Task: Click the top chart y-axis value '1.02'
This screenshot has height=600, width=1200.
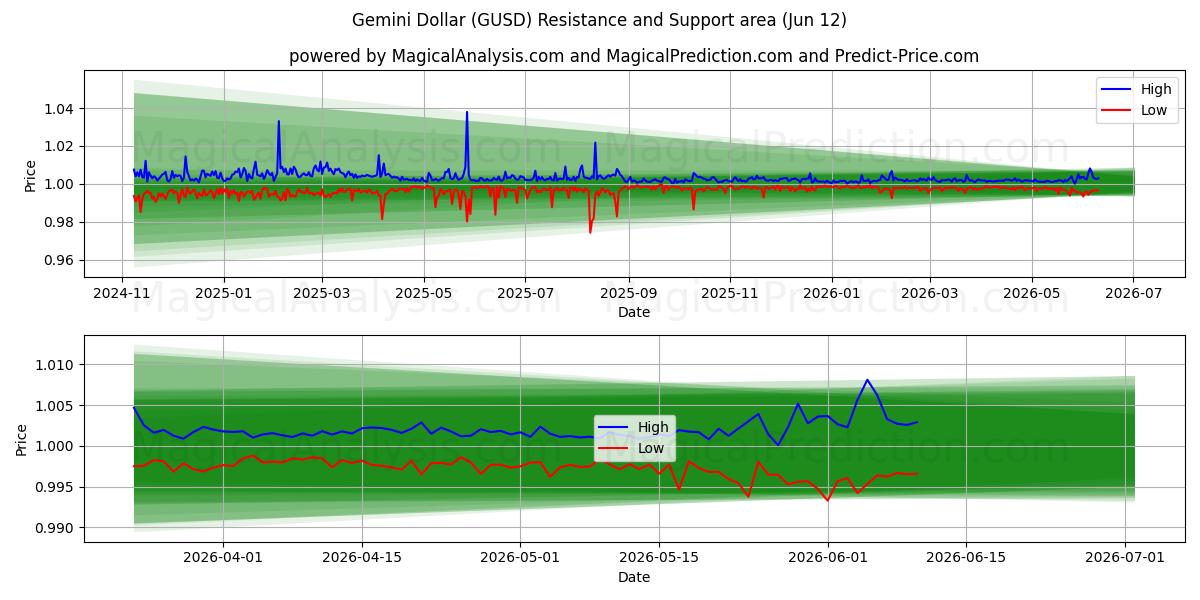Action: pos(60,146)
